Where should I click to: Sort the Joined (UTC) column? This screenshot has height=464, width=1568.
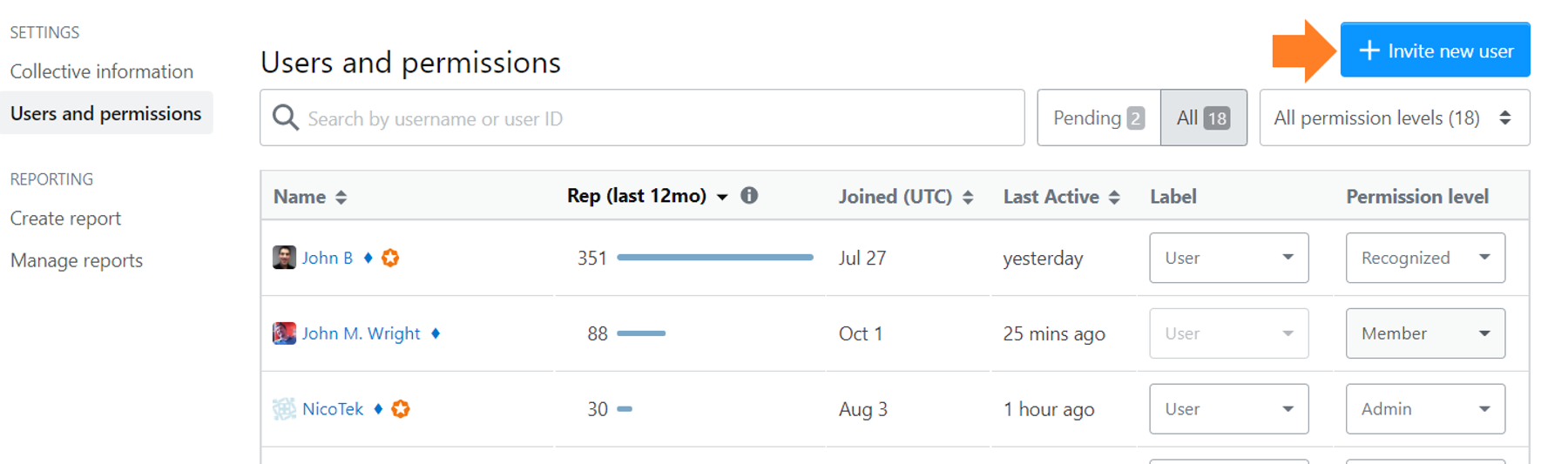[968, 198]
